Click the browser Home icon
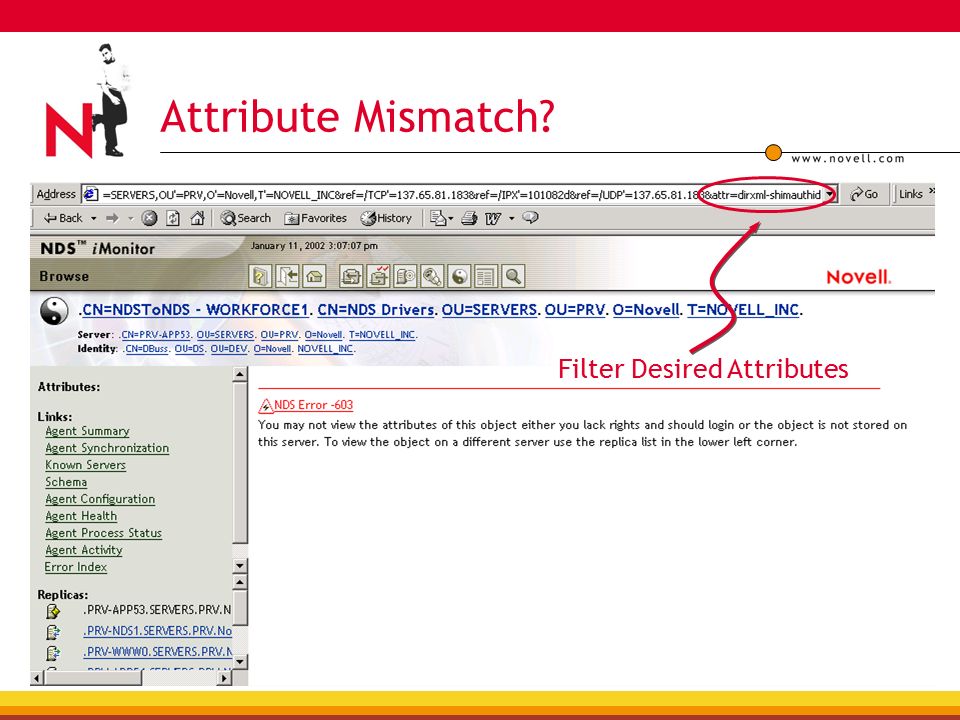Screen dimensions: 960x720 pyautogui.click(x=197, y=218)
